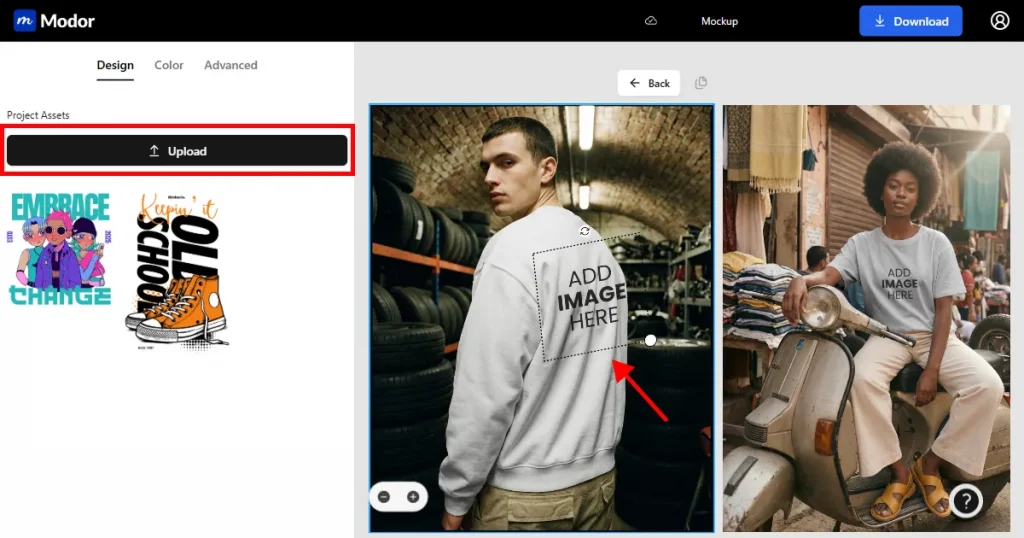Zoom out with the minus icon

tap(384, 497)
